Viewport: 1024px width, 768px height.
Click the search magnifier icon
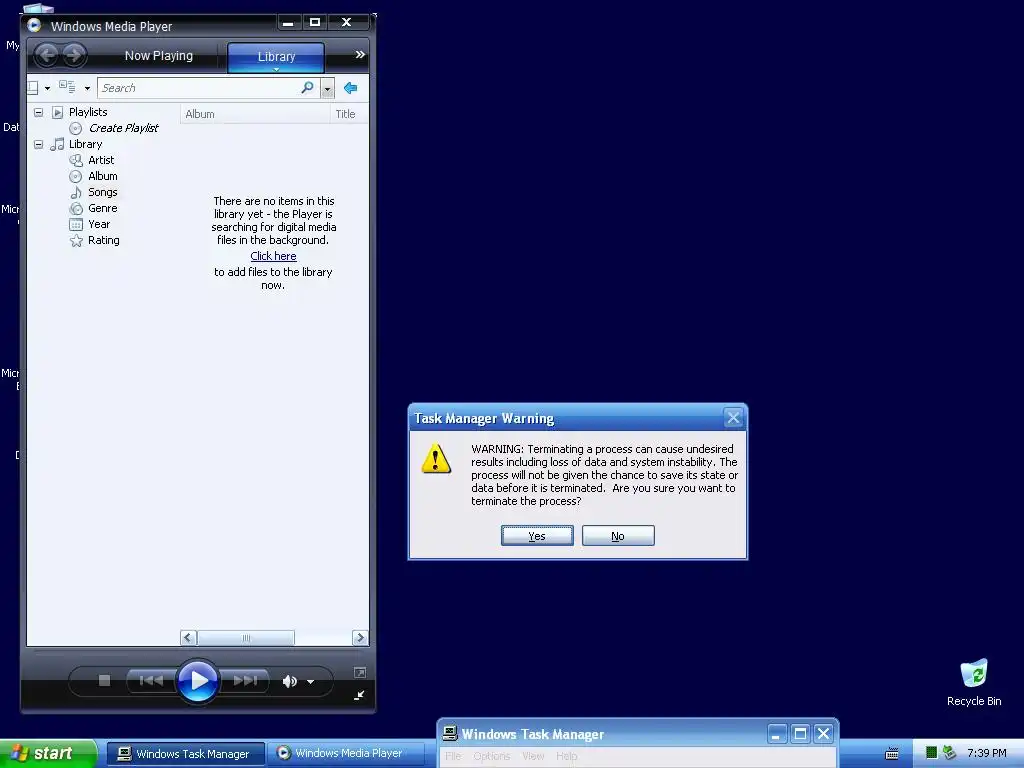(308, 88)
